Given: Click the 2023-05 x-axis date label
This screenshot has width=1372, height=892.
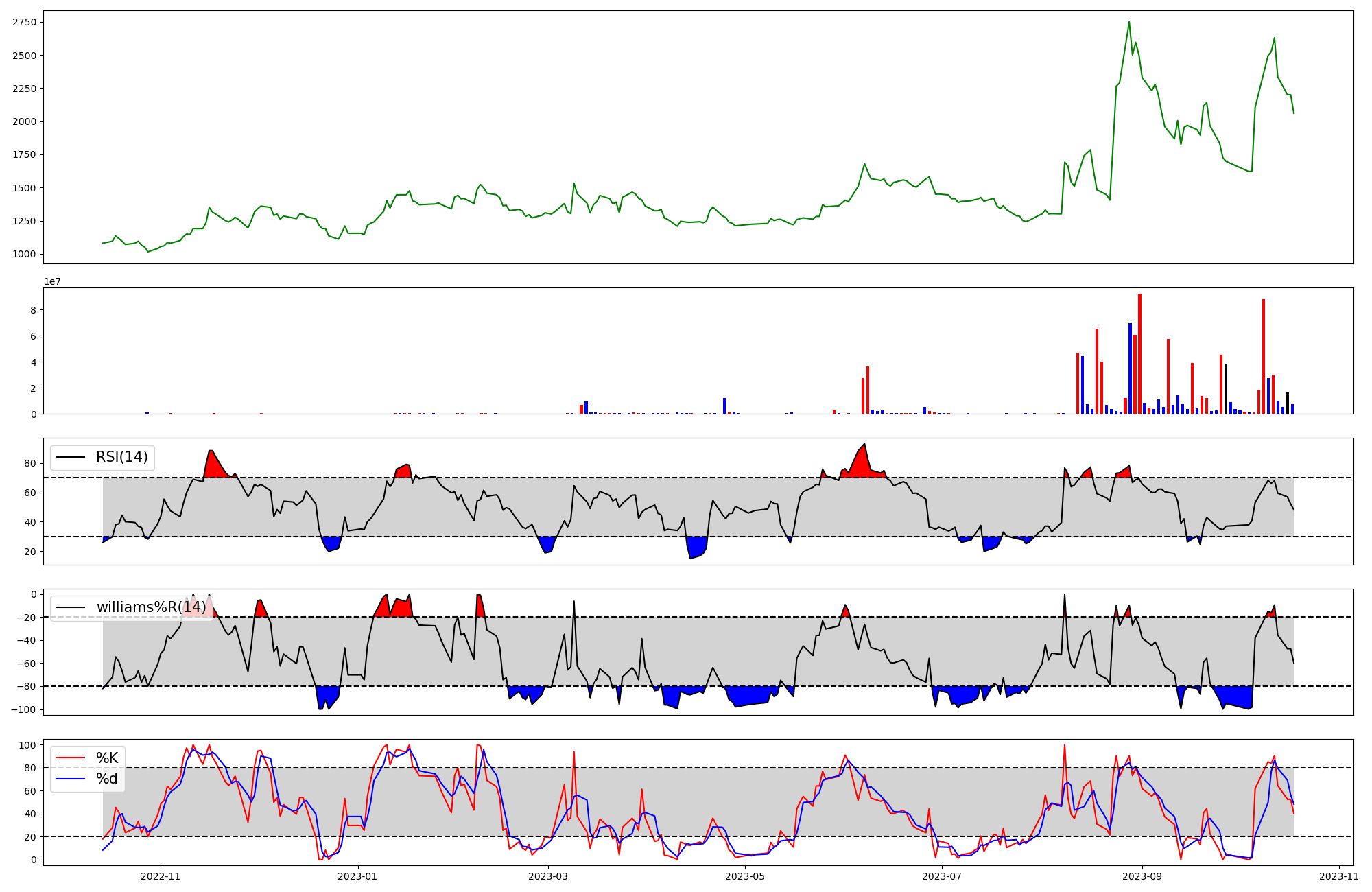Looking at the screenshot, I should click(745, 876).
